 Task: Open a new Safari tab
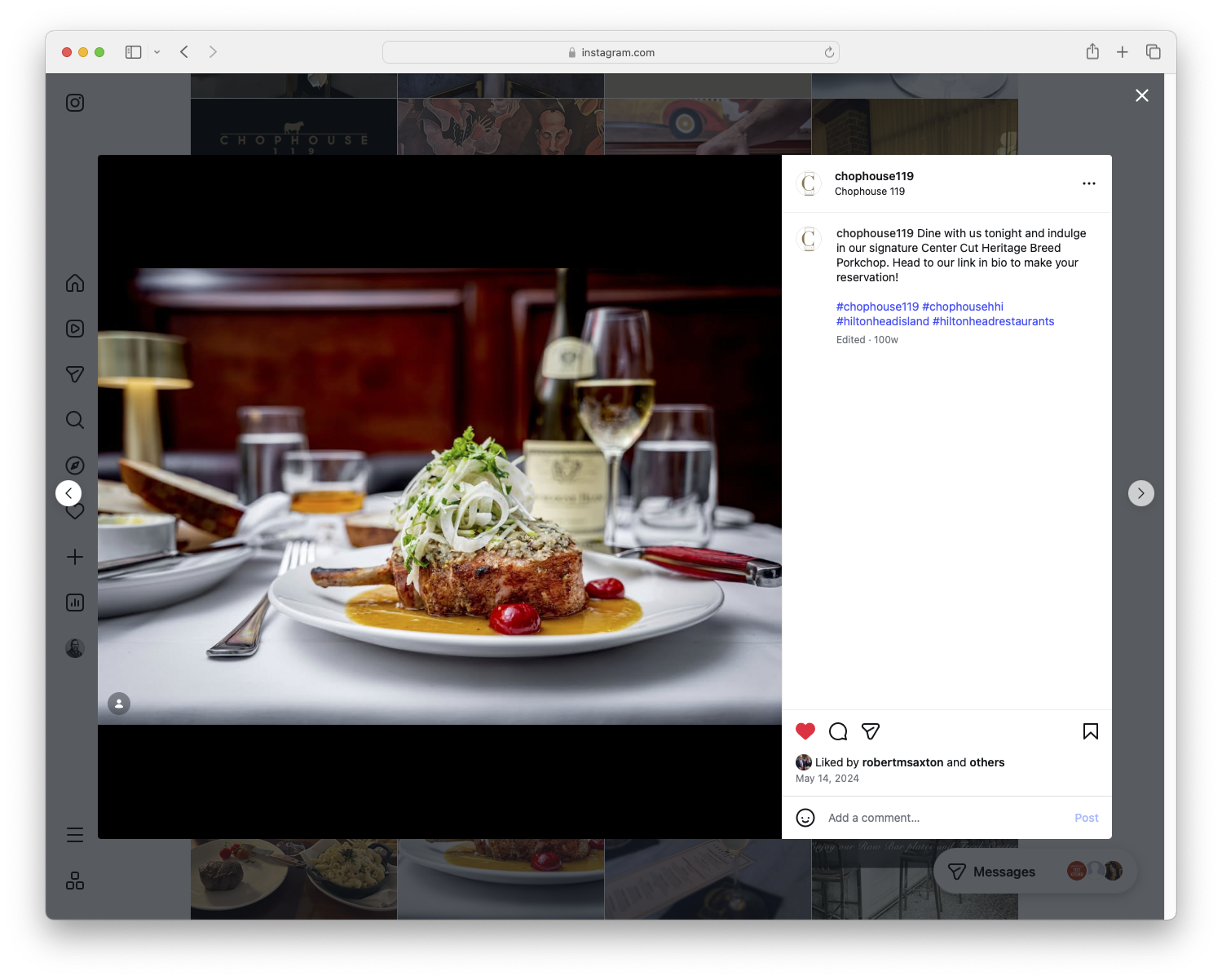tap(1123, 51)
